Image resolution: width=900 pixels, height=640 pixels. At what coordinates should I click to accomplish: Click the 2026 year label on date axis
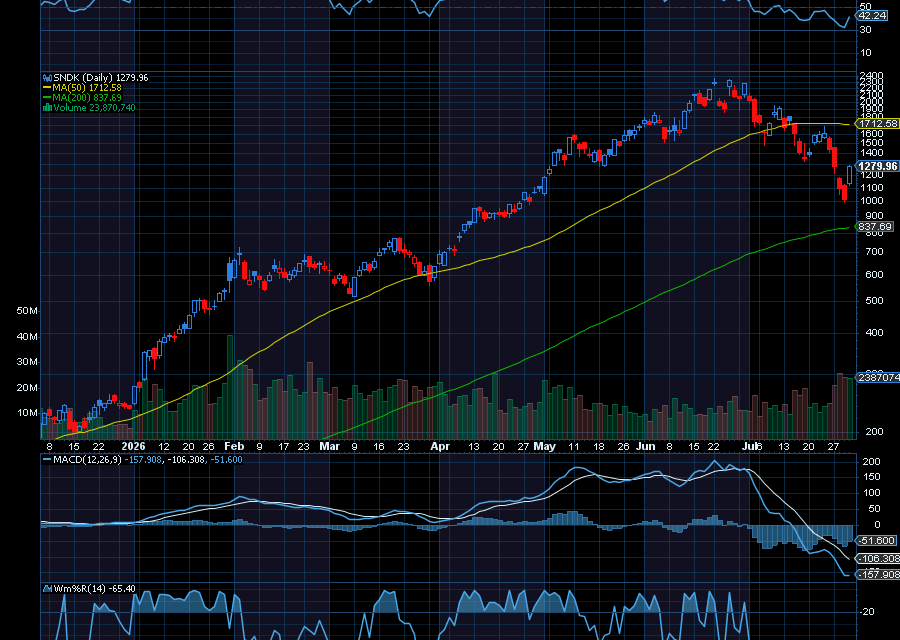pos(133,446)
